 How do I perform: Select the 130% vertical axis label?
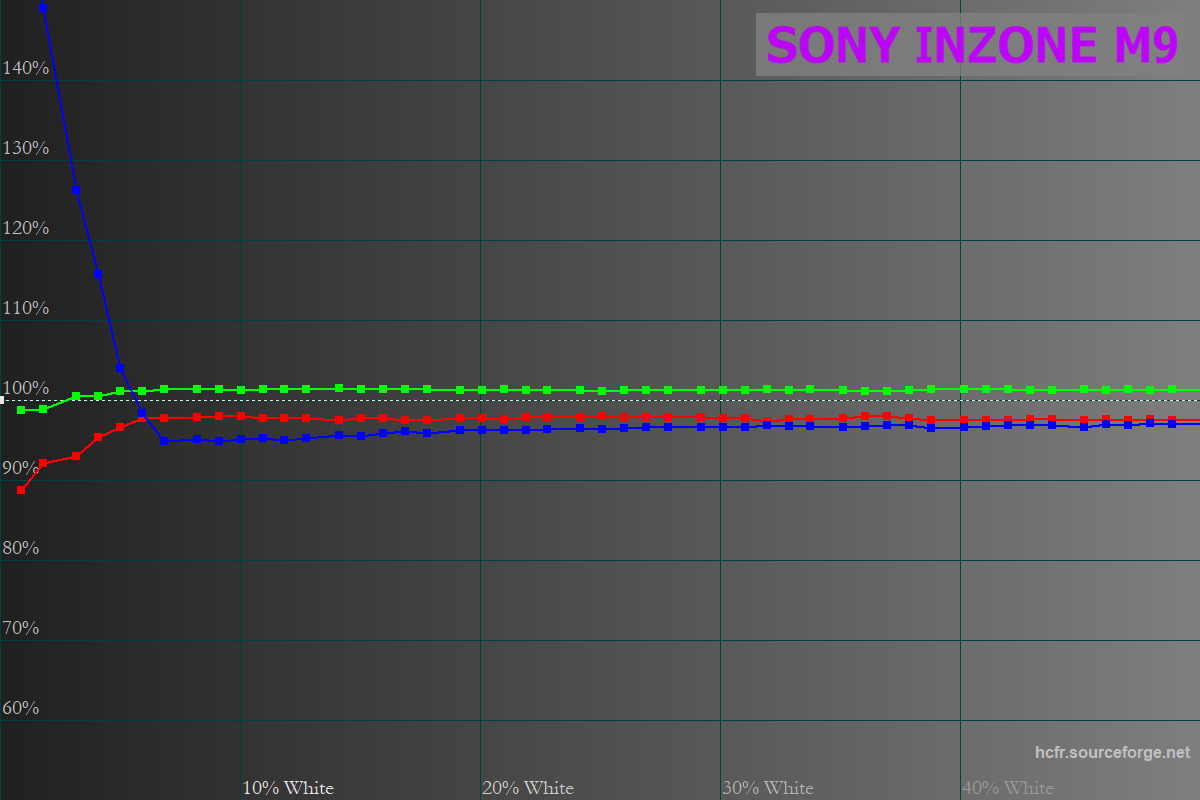click(26, 148)
